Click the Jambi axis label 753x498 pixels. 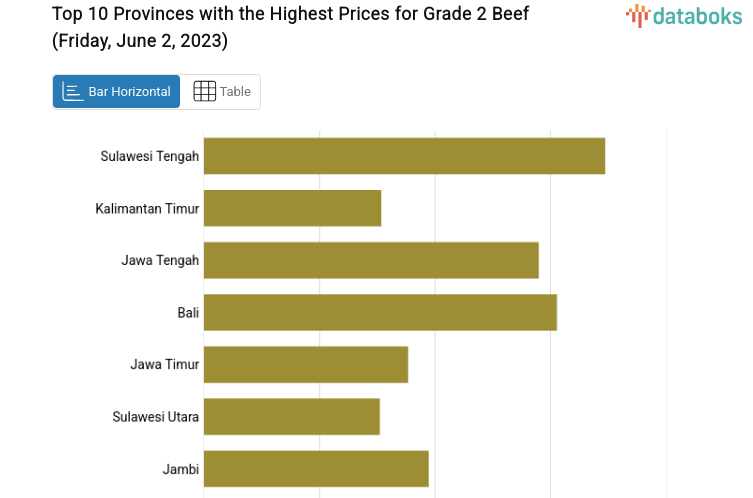point(180,468)
